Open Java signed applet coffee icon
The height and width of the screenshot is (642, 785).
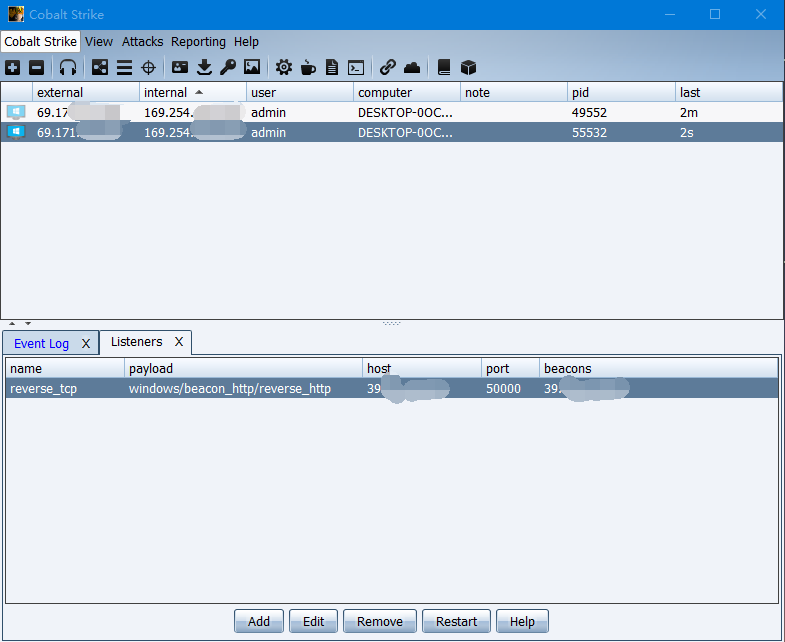tap(308, 67)
